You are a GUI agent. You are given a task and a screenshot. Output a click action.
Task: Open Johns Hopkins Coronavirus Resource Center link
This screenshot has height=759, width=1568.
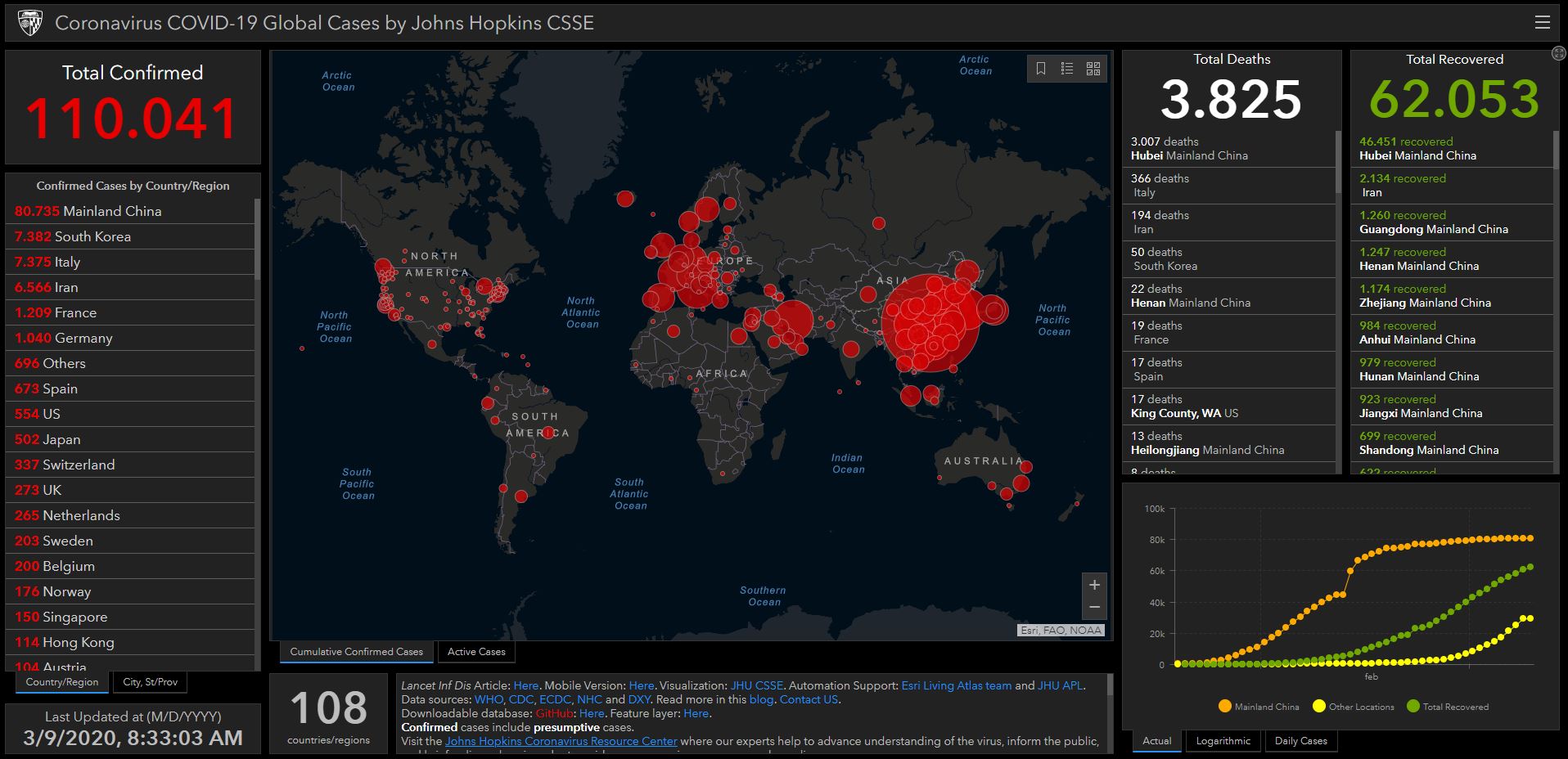(561, 741)
